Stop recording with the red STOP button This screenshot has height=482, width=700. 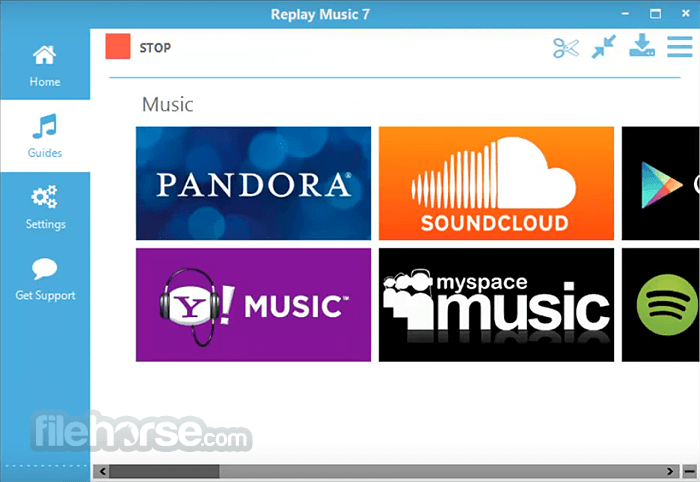pyautogui.click(x=118, y=46)
